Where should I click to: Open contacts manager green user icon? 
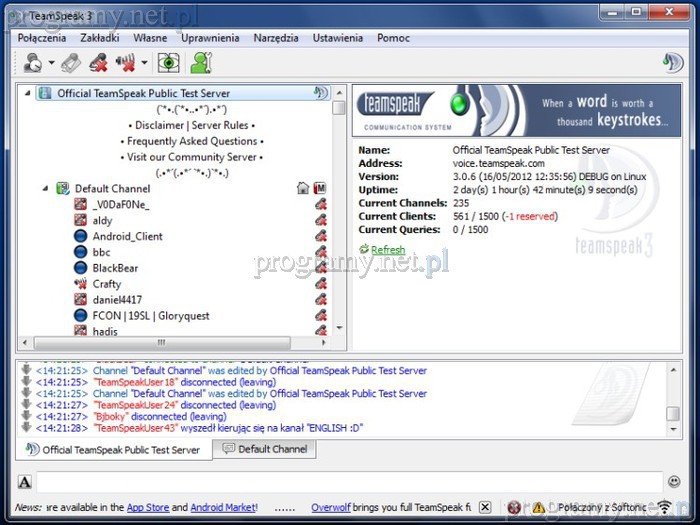point(201,63)
